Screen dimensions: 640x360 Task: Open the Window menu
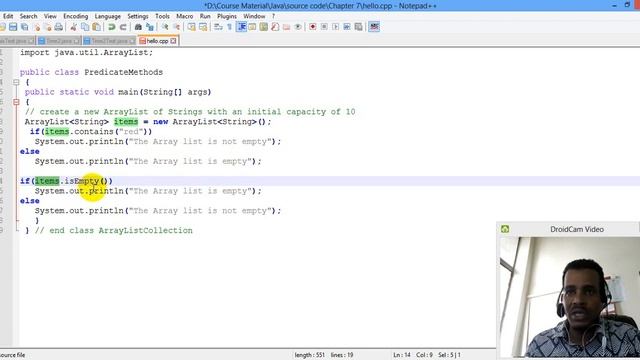[254, 16]
